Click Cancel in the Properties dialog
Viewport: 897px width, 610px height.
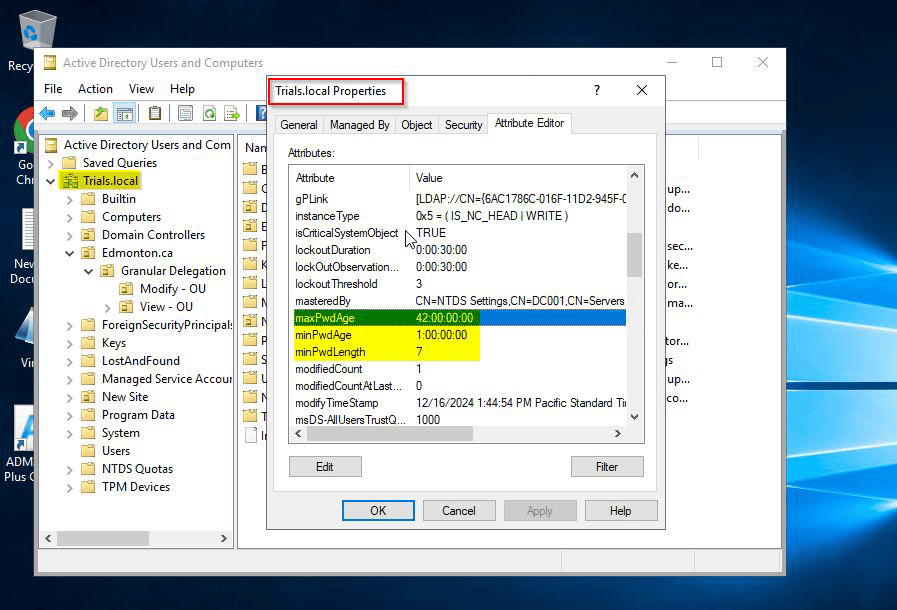459,510
